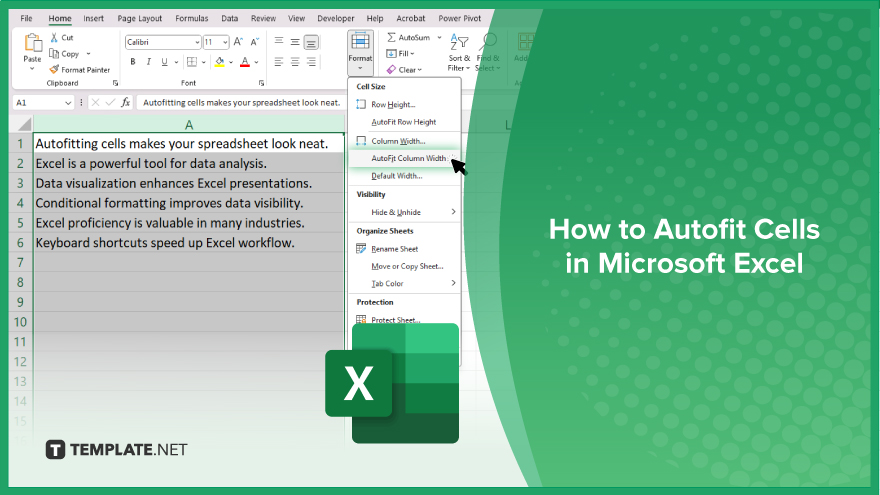The width and height of the screenshot is (880, 495).
Task: Decrease font size with smaller A icon
Action: (254, 42)
